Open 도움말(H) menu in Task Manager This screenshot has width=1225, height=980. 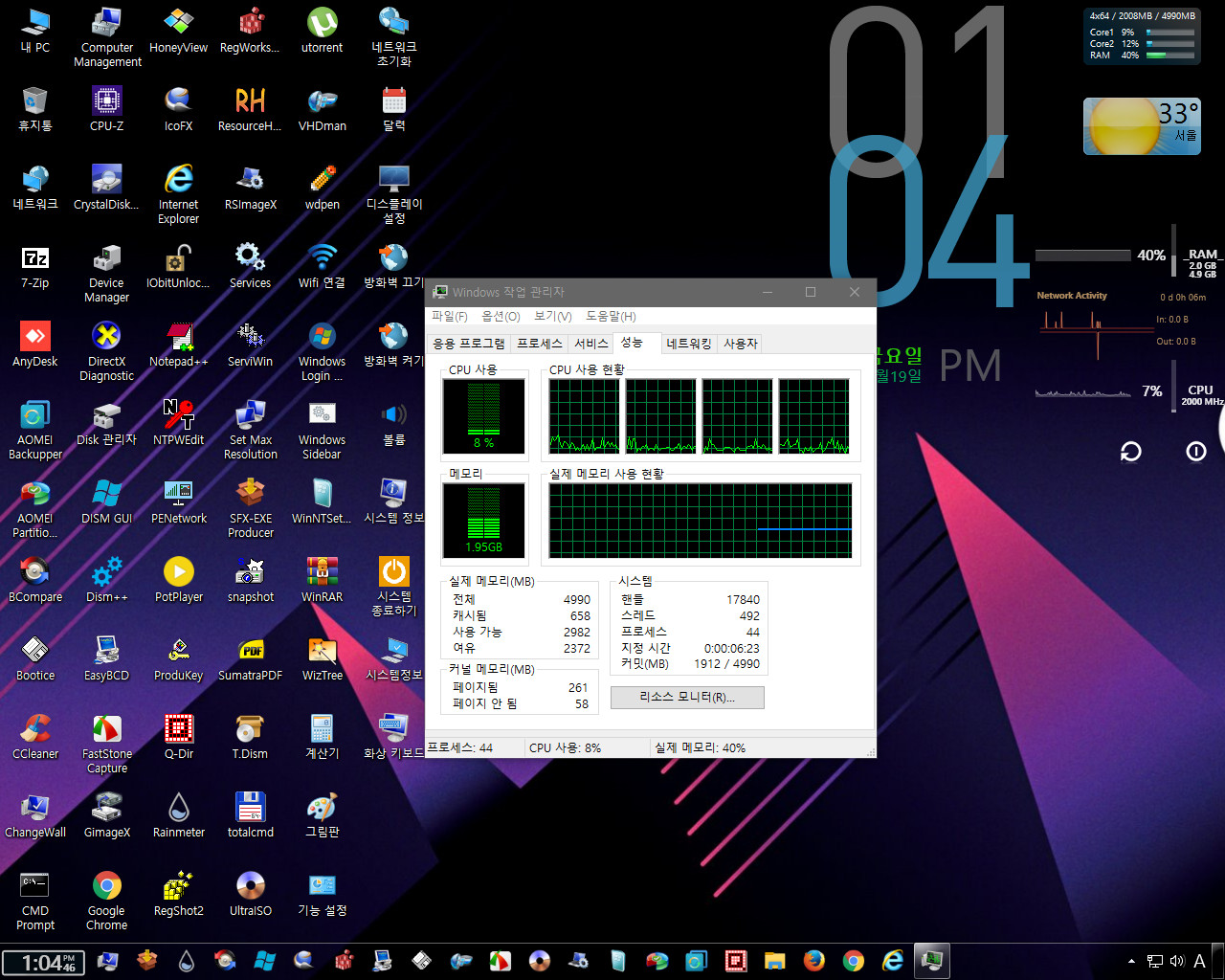[611, 316]
